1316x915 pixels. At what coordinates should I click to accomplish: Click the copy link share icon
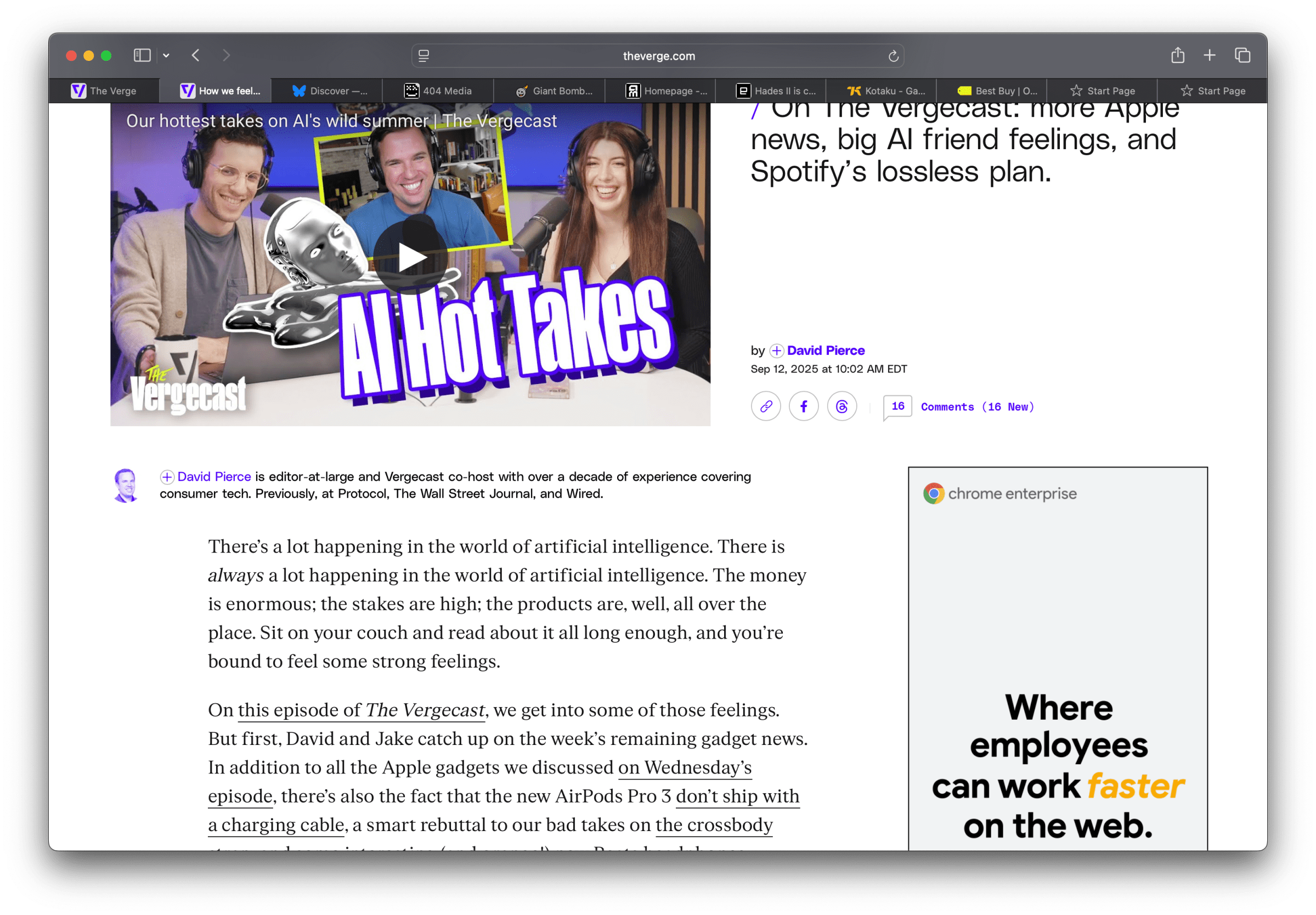766,406
